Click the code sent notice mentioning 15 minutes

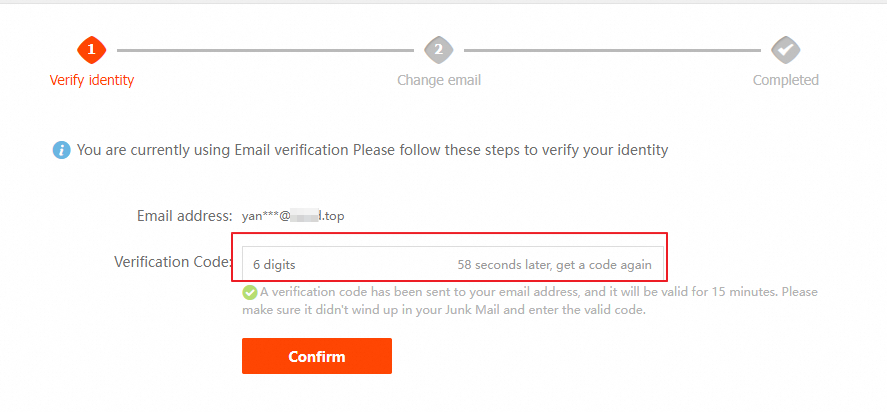pos(539,293)
